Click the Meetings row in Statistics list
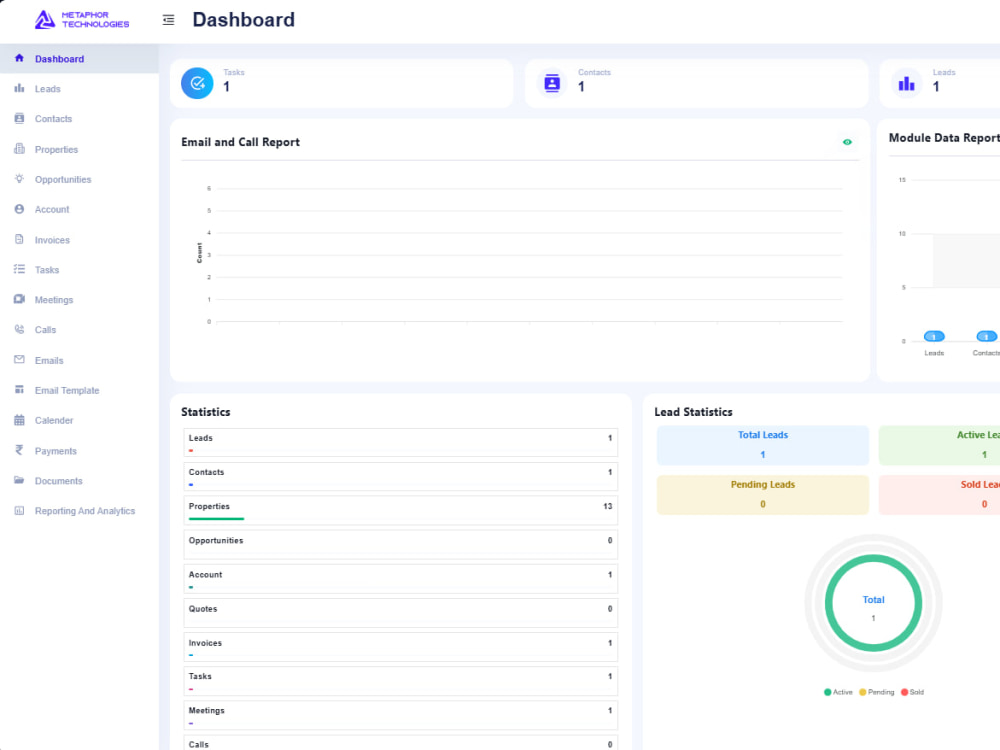Screen dimensions: 1000x750 401,716
